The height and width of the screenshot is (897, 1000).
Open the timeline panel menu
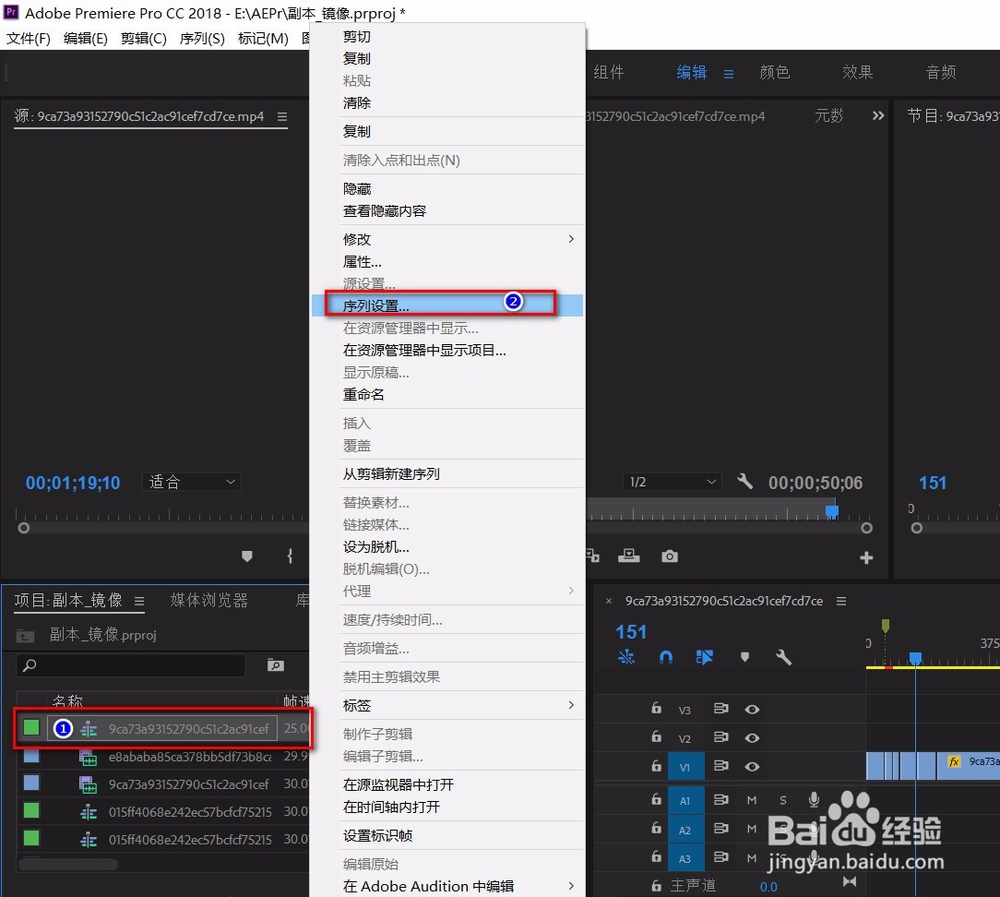coord(841,601)
